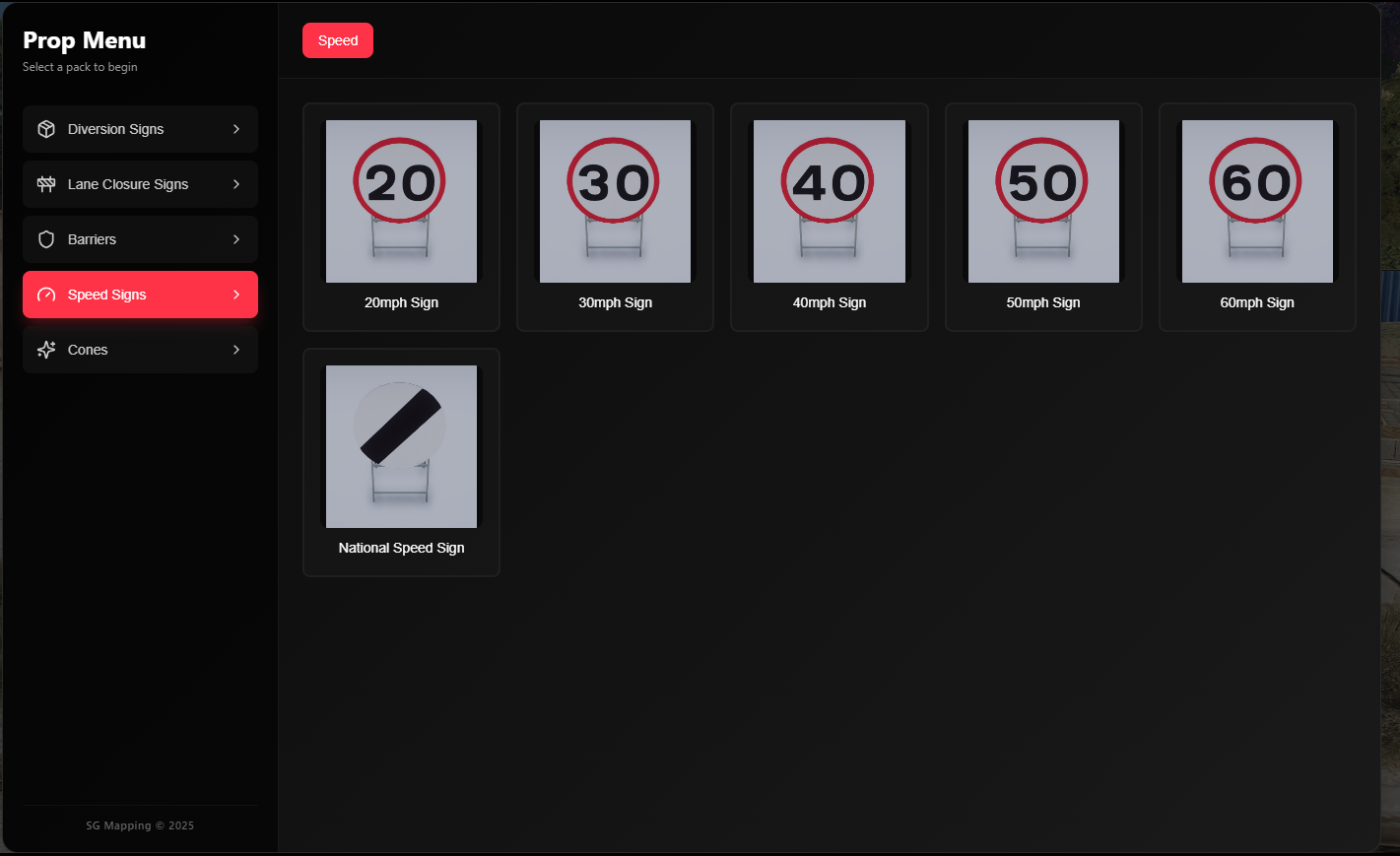
Task: Open the Lane Closure Signs pack
Action: click(140, 184)
